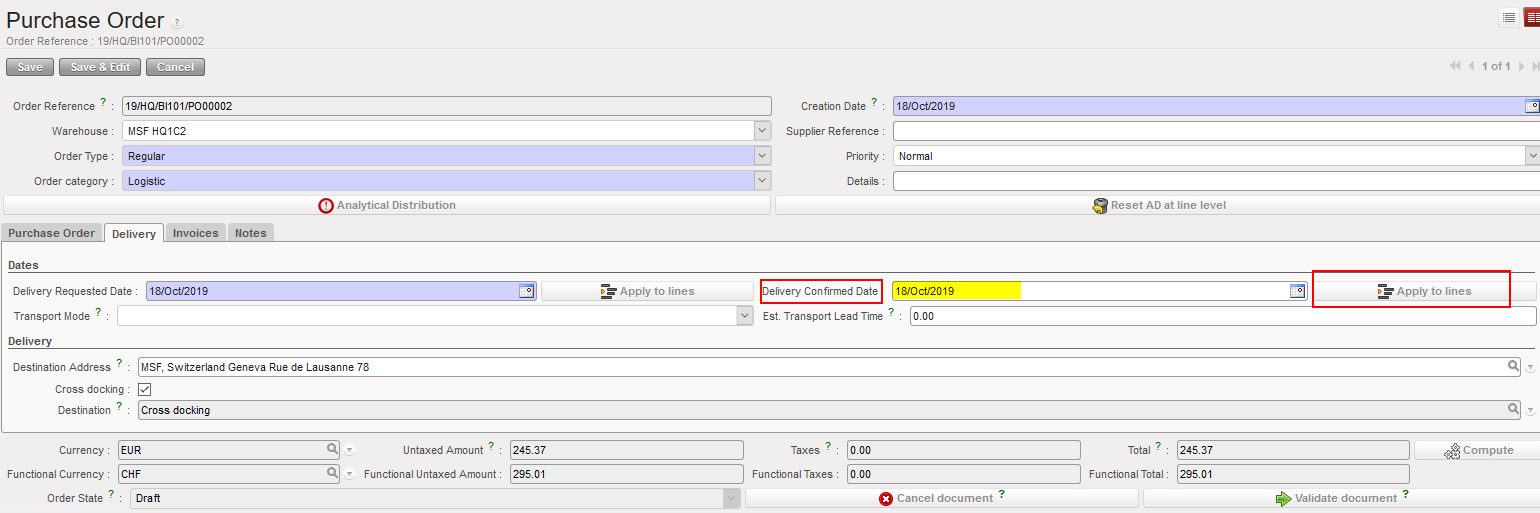The width and height of the screenshot is (1540, 513).
Task: Open the Delivery Confirmed Date calendar picker
Action: point(1297,291)
